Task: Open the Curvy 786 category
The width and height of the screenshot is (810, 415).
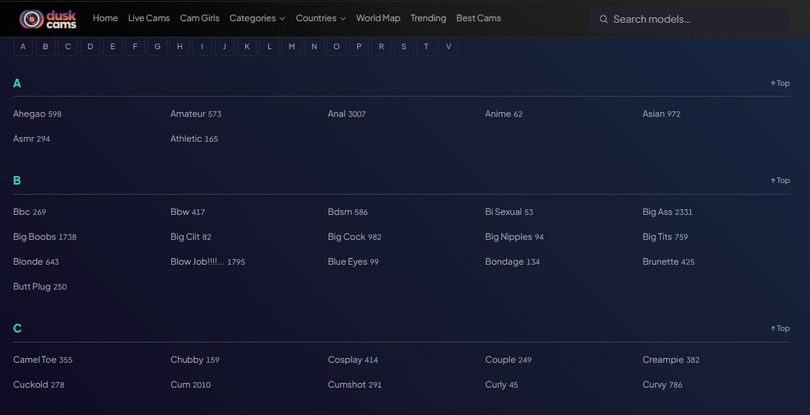Action: [x=662, y=385]
